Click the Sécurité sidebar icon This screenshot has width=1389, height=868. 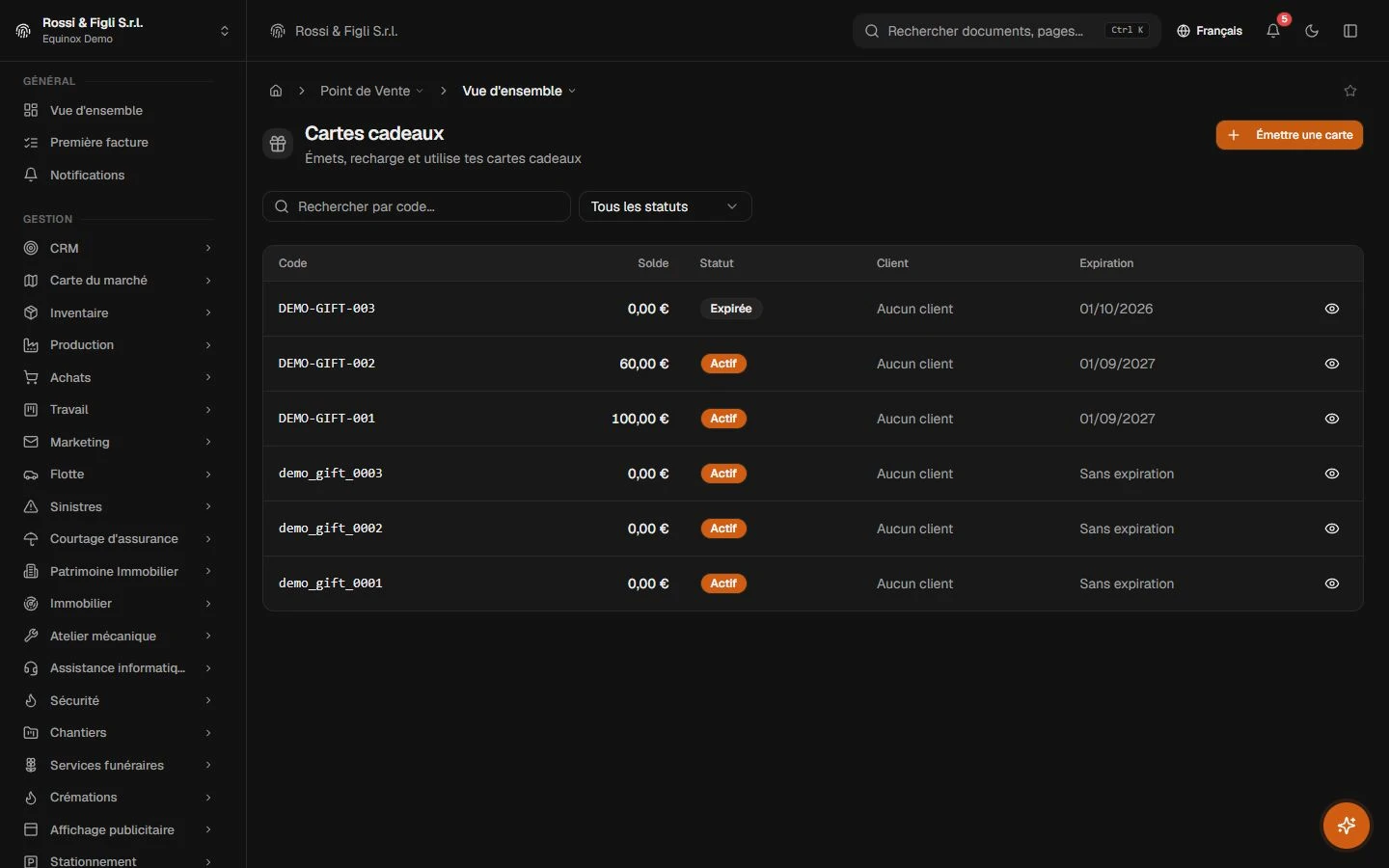pyautogui.click(x=31, y=700)
